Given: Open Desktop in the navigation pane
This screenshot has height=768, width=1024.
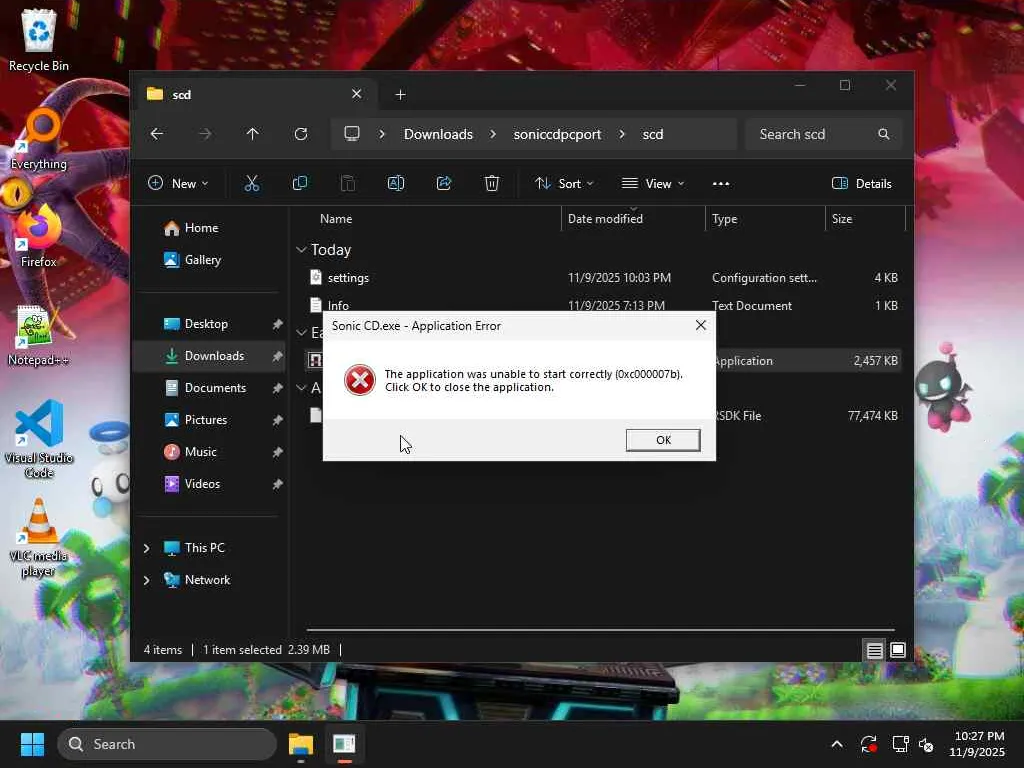Looking at the screenshot, I should click(x=206, y=324).
